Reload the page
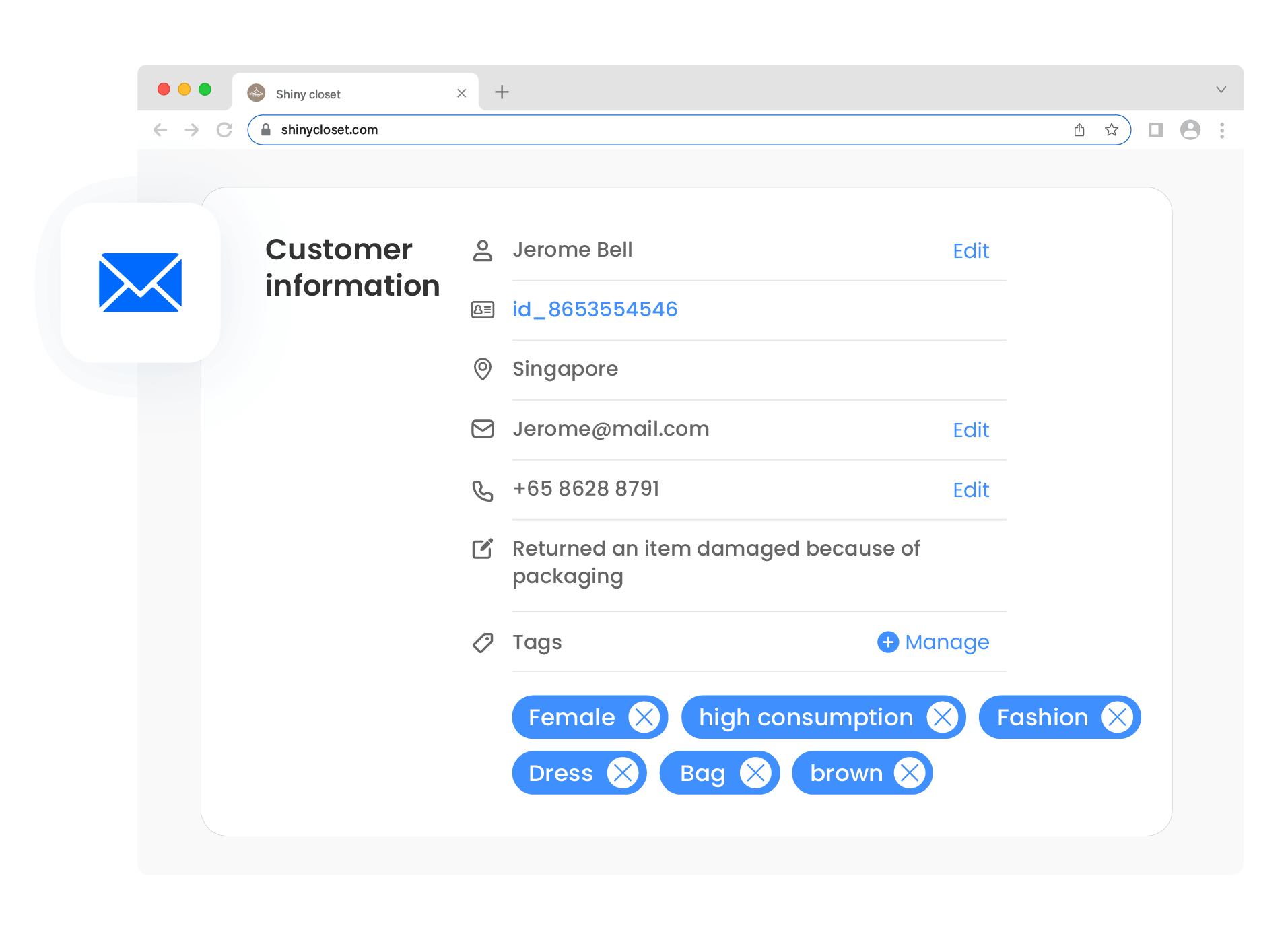1288x940 pixels. [224, 130]
